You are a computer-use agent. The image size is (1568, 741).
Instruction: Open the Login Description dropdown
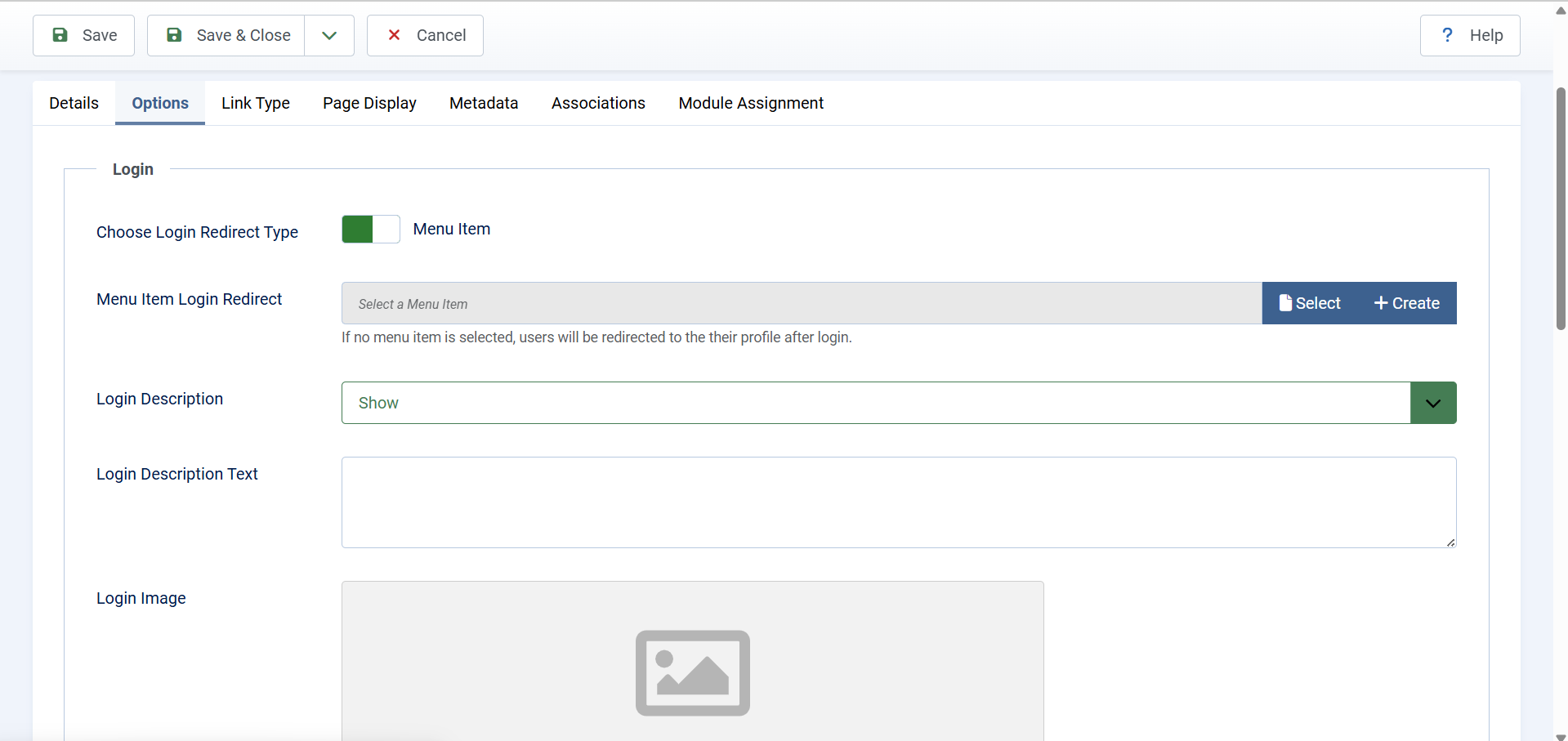click(874, 403)
